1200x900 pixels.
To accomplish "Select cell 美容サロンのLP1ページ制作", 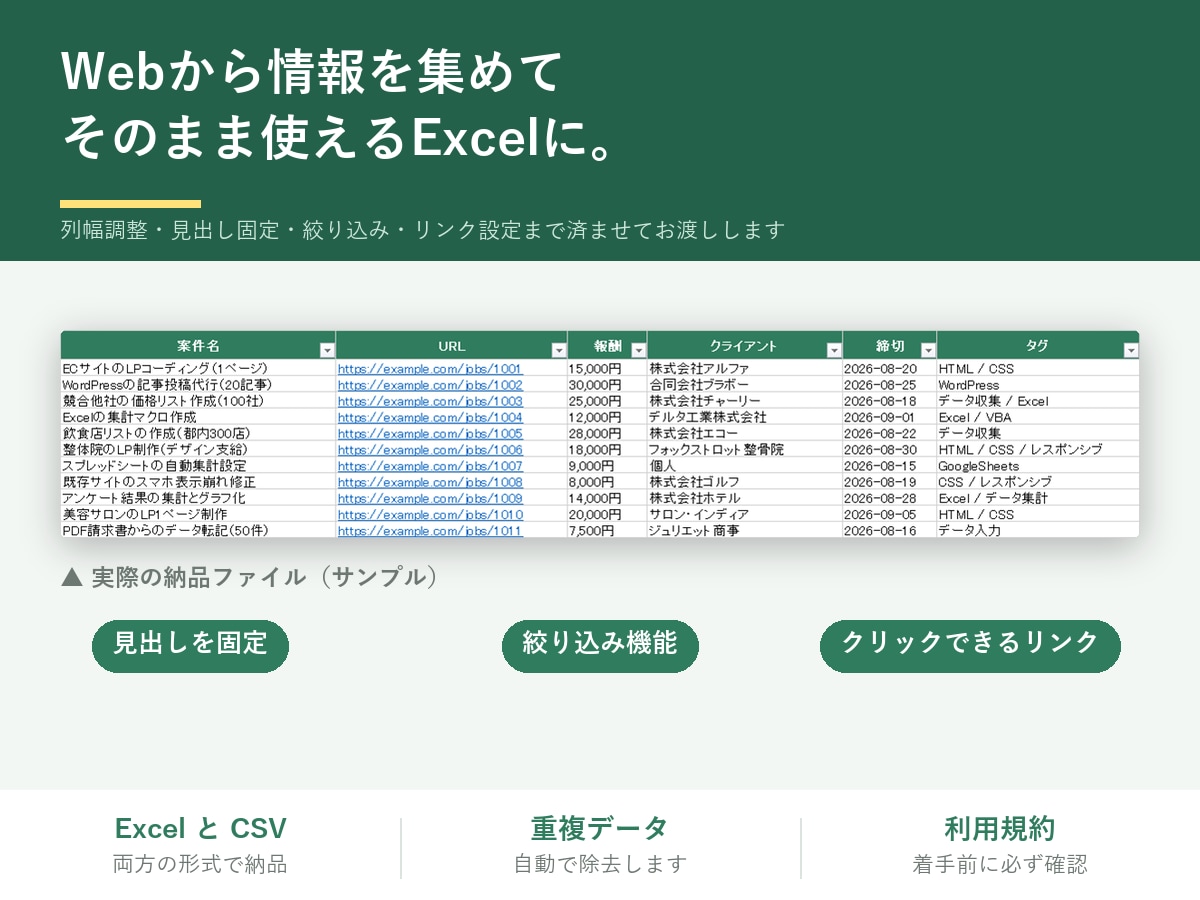I will click(198, 515).
